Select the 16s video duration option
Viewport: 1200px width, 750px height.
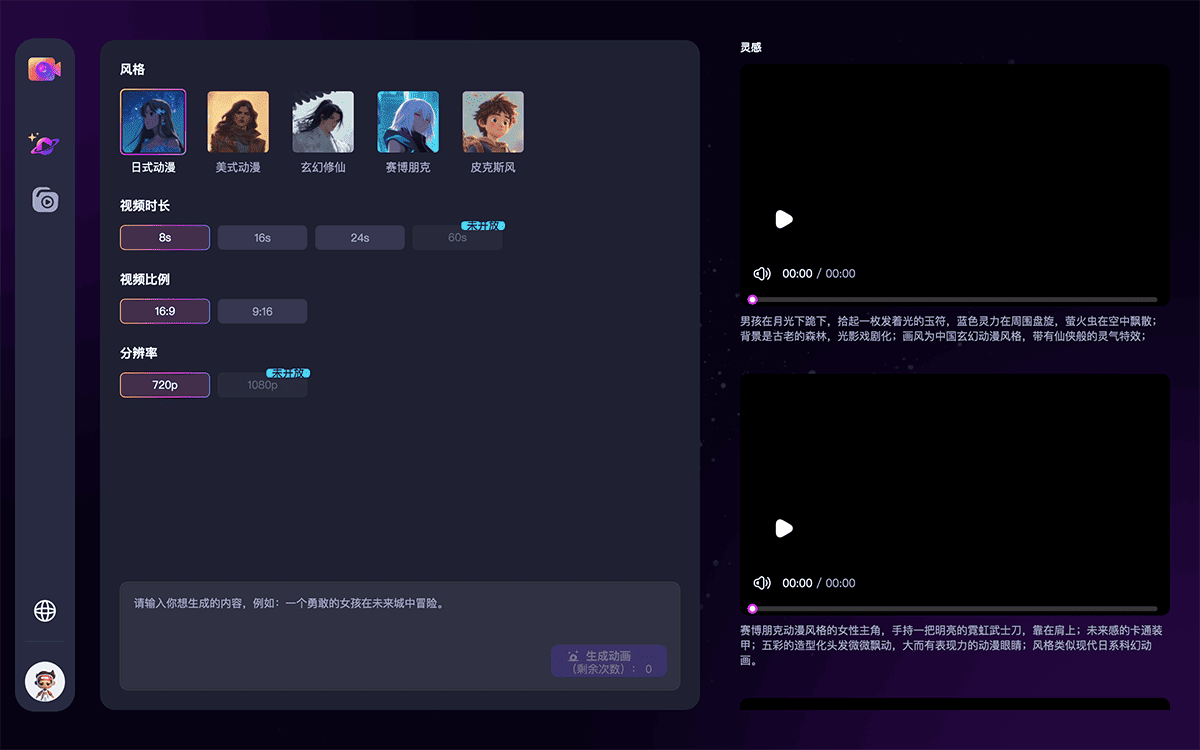click(262, 237)
